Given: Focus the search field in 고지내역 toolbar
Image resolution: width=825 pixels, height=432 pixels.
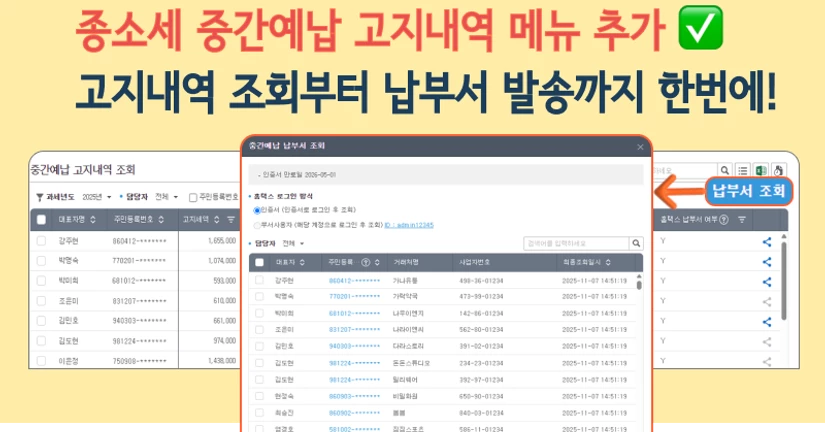Looking at the screenshot, I should pos(684,170).
